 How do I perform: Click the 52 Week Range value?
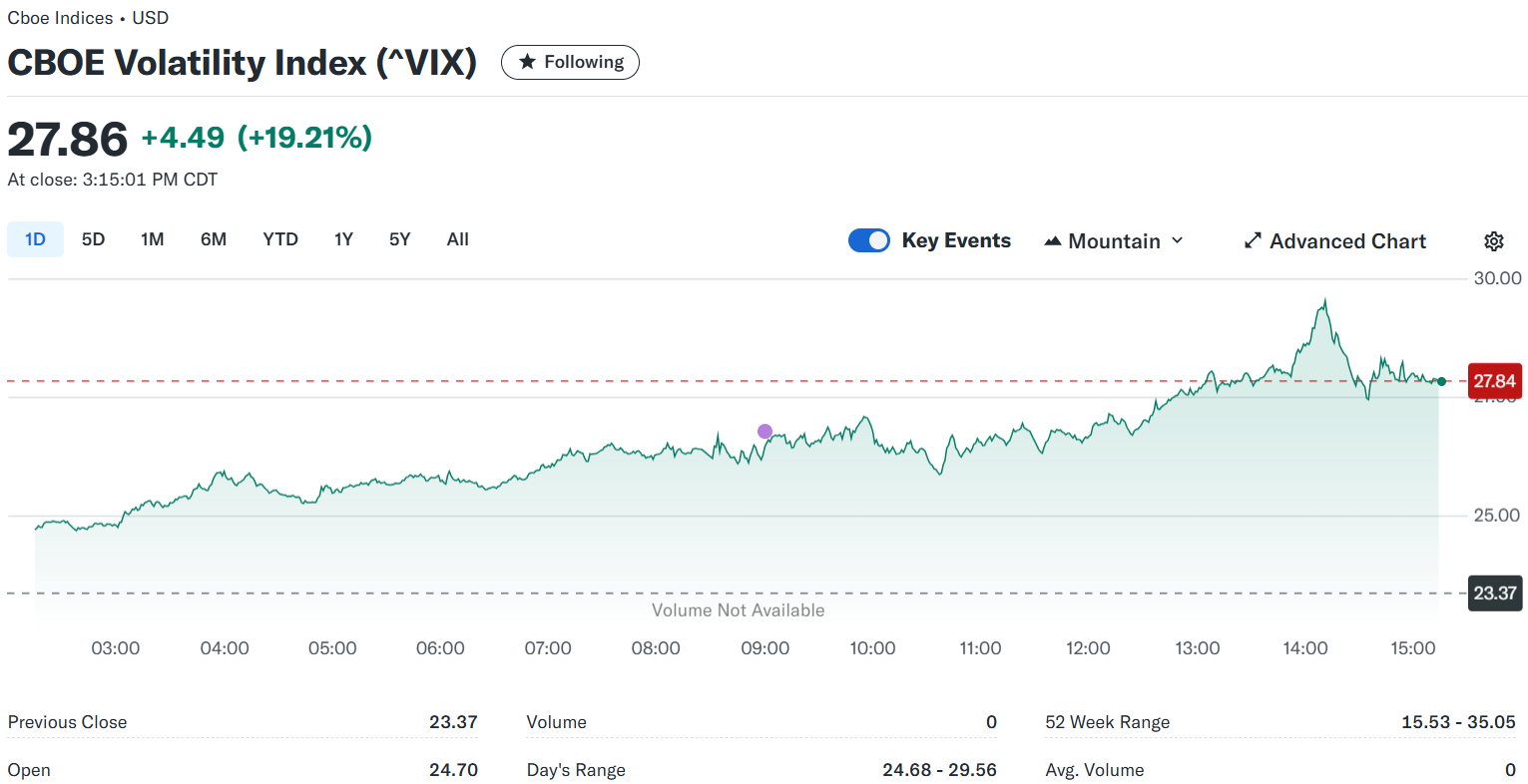(1458, 722)
